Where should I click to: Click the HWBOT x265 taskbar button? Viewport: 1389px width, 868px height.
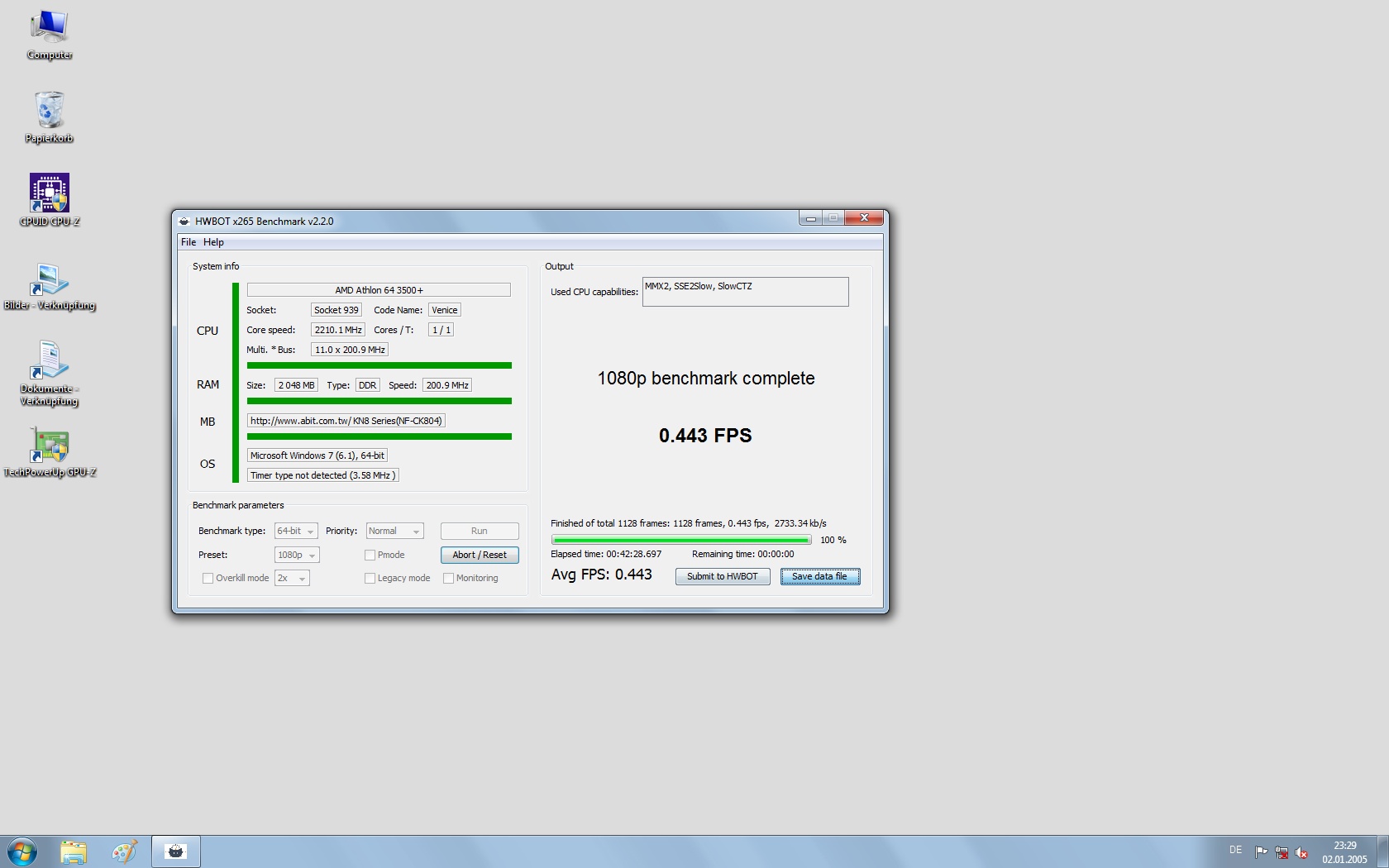point(175,851)
